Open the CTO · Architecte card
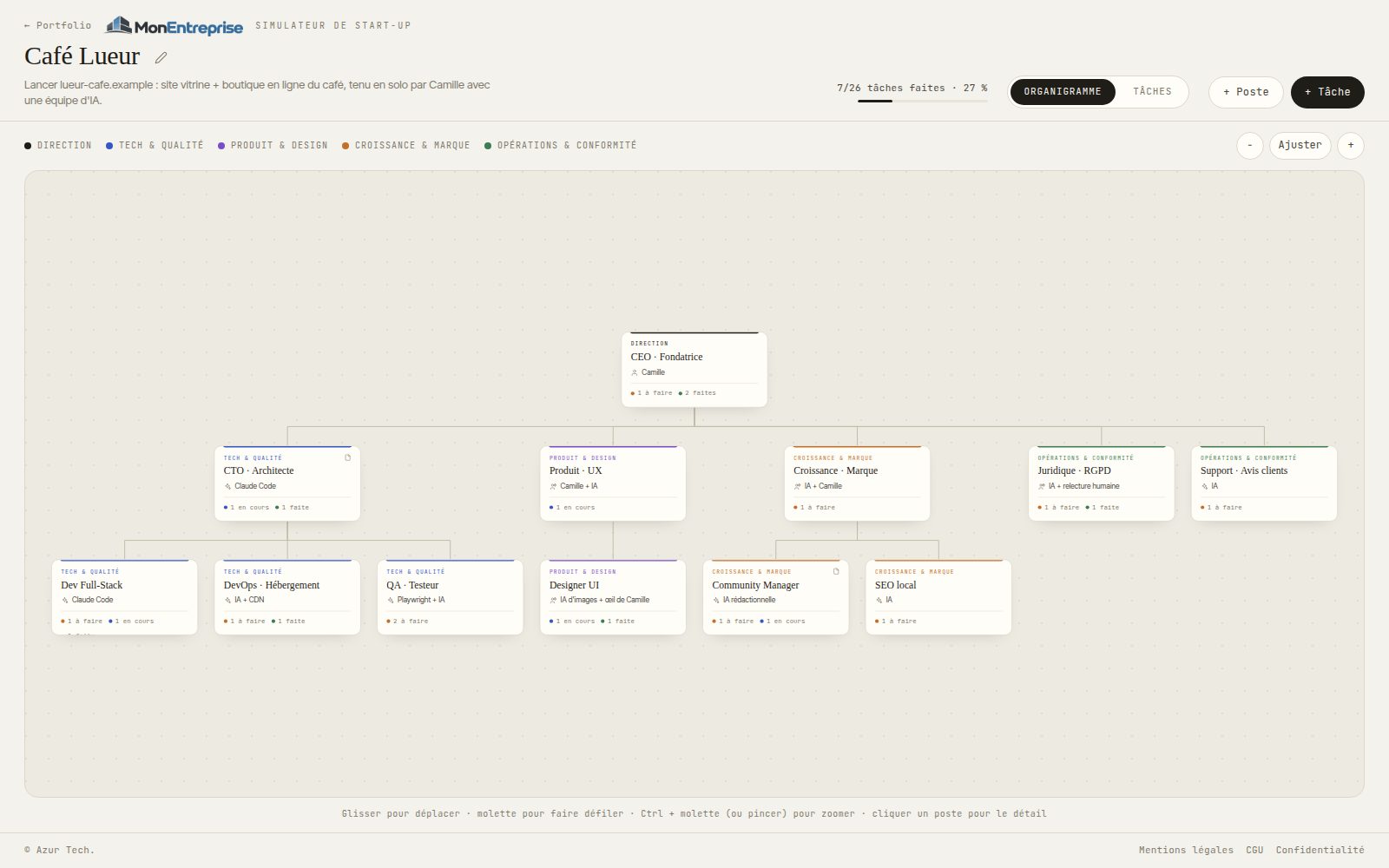This screenshot has width=1389, height=868. (x=287, y=483)
